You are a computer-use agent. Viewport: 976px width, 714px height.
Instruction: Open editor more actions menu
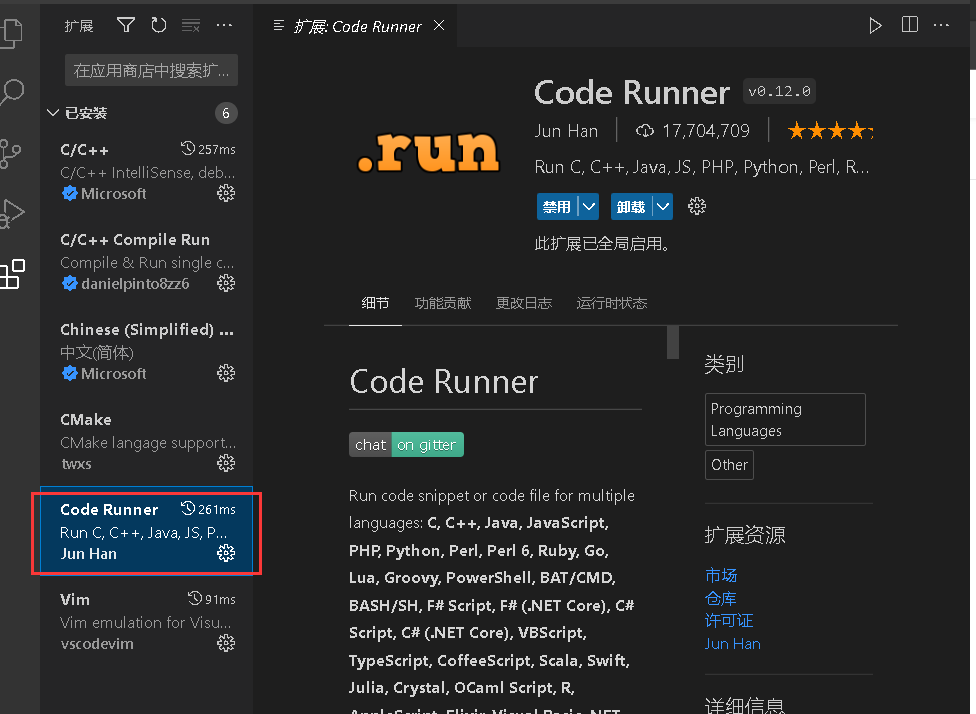[941, 26]
